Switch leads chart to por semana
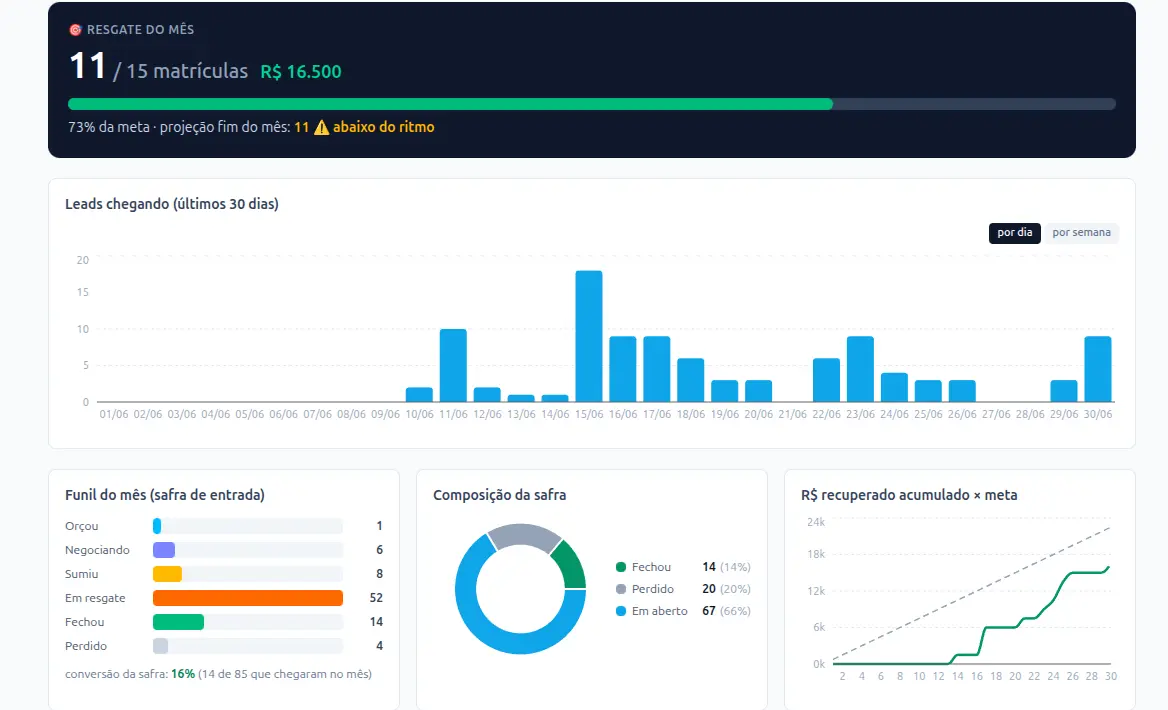 coord(1081,232)
